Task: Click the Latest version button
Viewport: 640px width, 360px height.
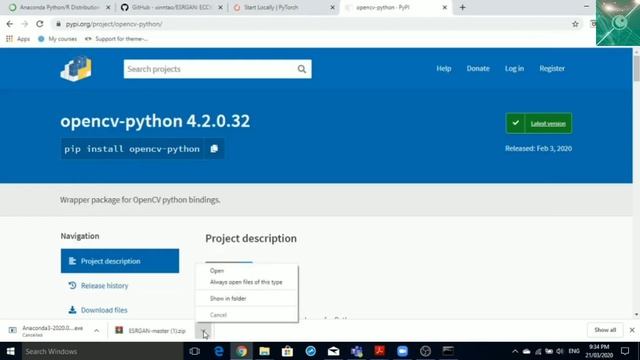Action: pyautogui.click(x=539, y=123)
